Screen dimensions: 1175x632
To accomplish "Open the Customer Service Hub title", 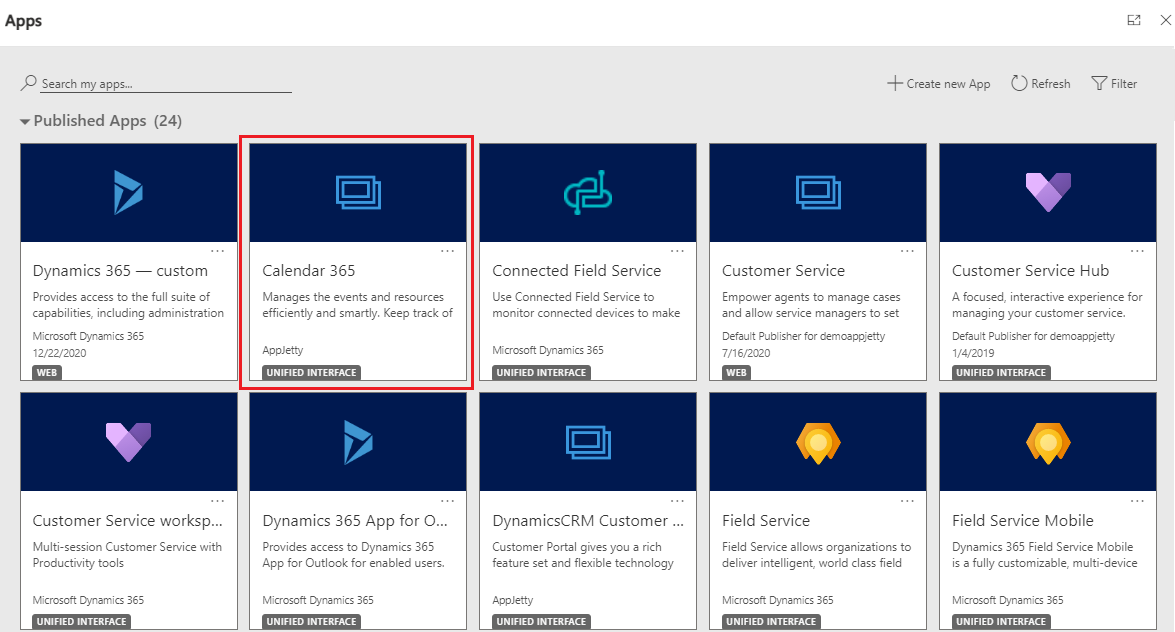I will coord(1030,271).
